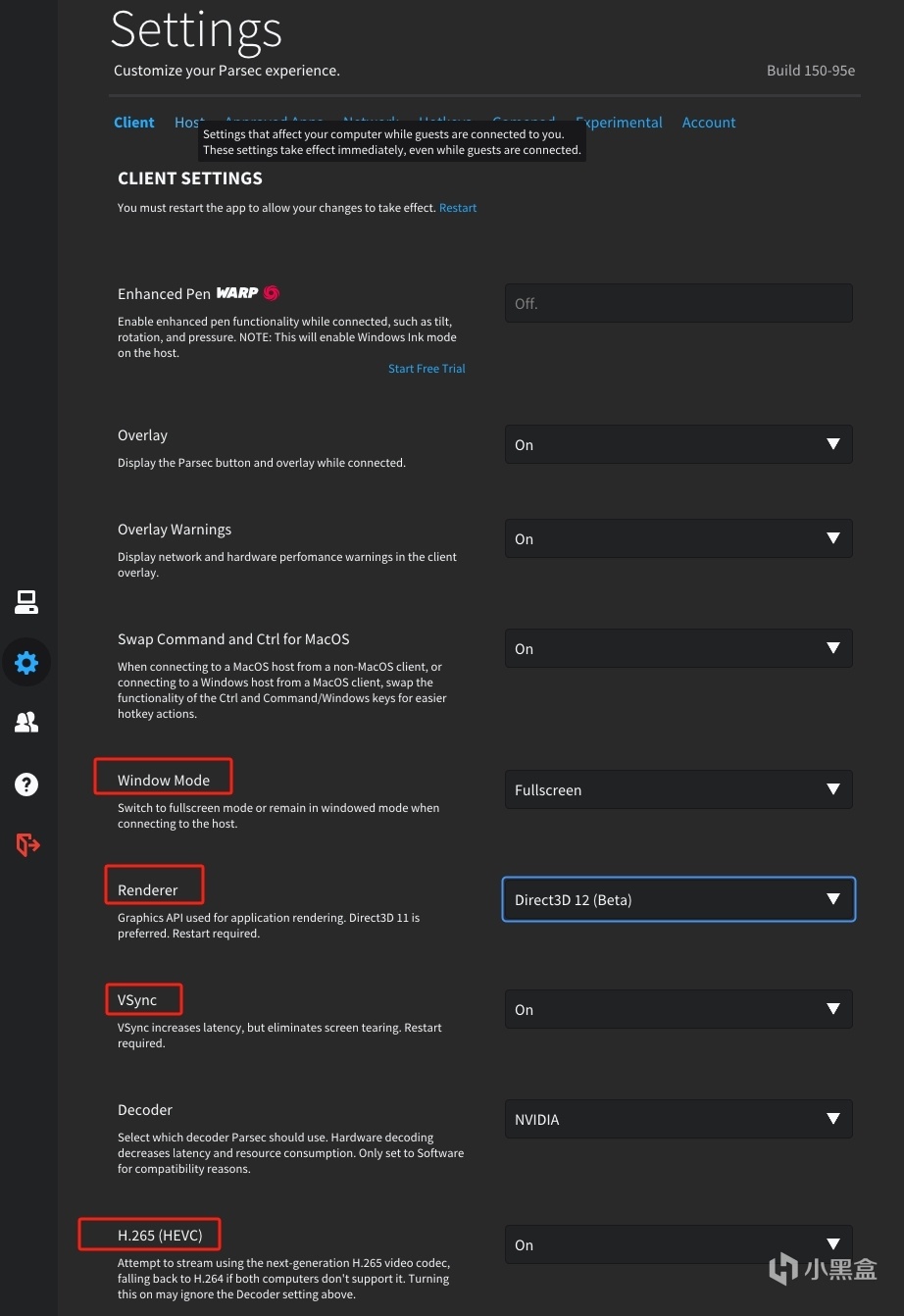Open the Renderer Direct3D 12 dropdown
This screenshot has height=1316, width=904.
[x=678, y=899]
